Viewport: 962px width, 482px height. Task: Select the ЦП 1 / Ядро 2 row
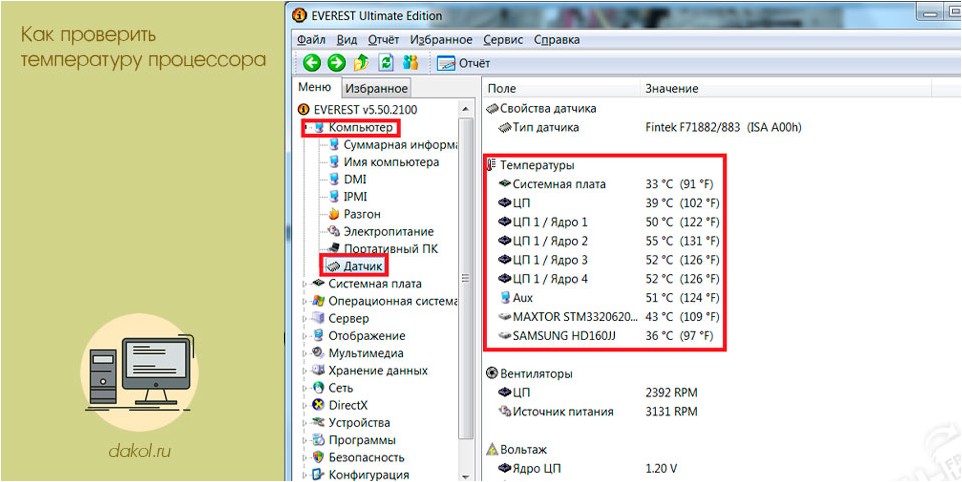(x=609, y=240)
